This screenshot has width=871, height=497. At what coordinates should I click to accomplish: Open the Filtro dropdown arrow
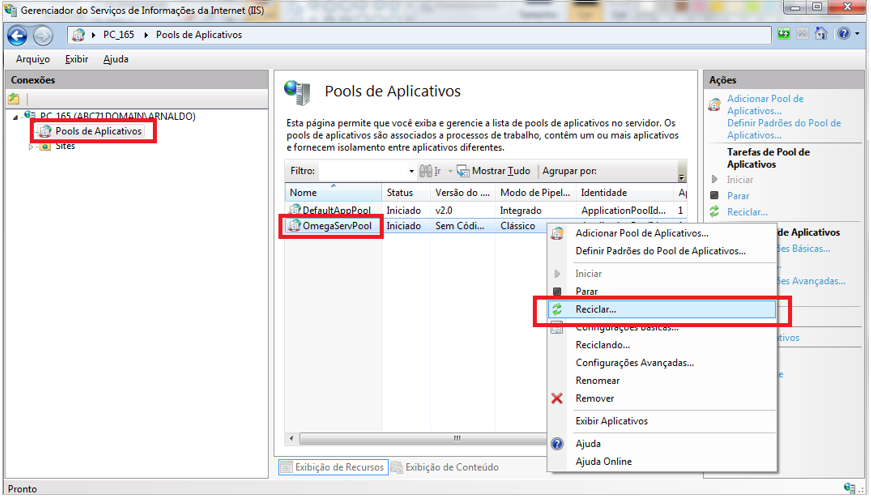411,171
